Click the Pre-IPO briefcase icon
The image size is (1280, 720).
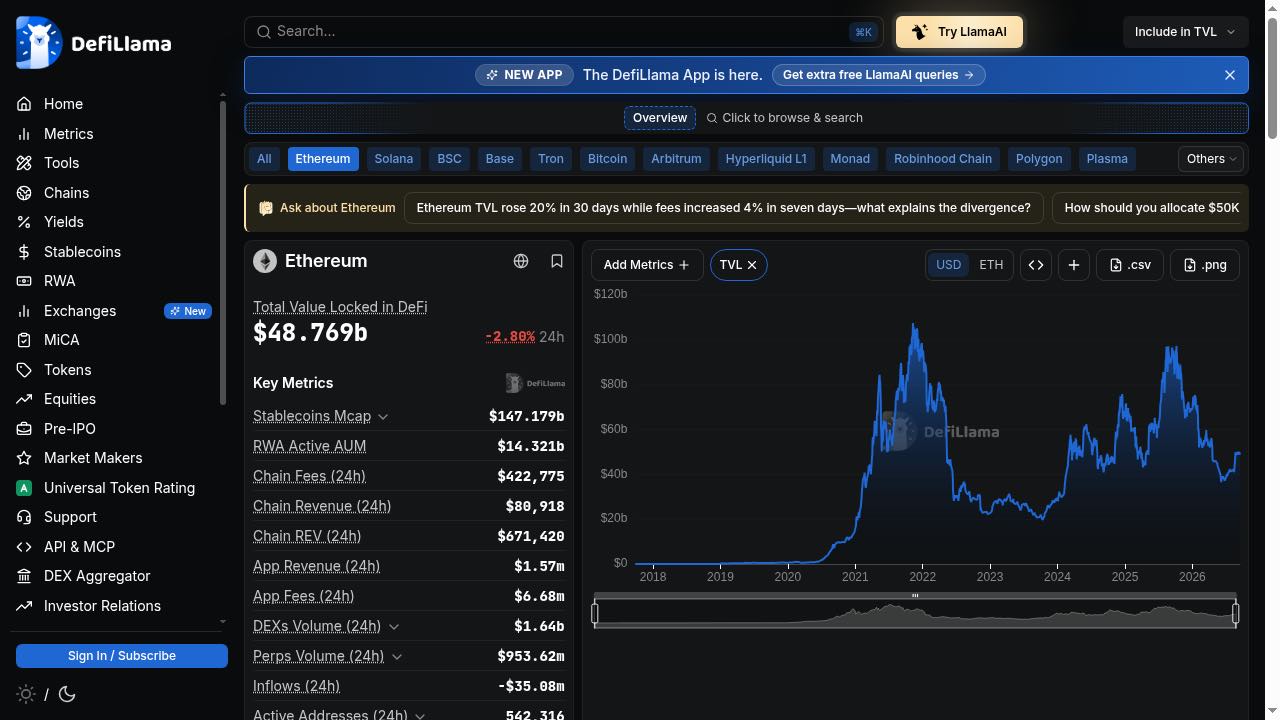pyautogui.click(x=24, y=429)
